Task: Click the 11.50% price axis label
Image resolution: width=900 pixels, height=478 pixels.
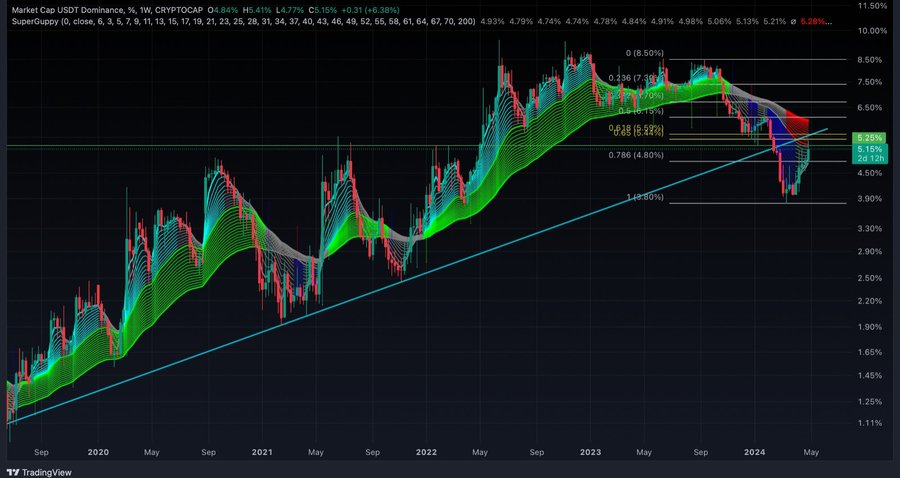Action: 871,5
